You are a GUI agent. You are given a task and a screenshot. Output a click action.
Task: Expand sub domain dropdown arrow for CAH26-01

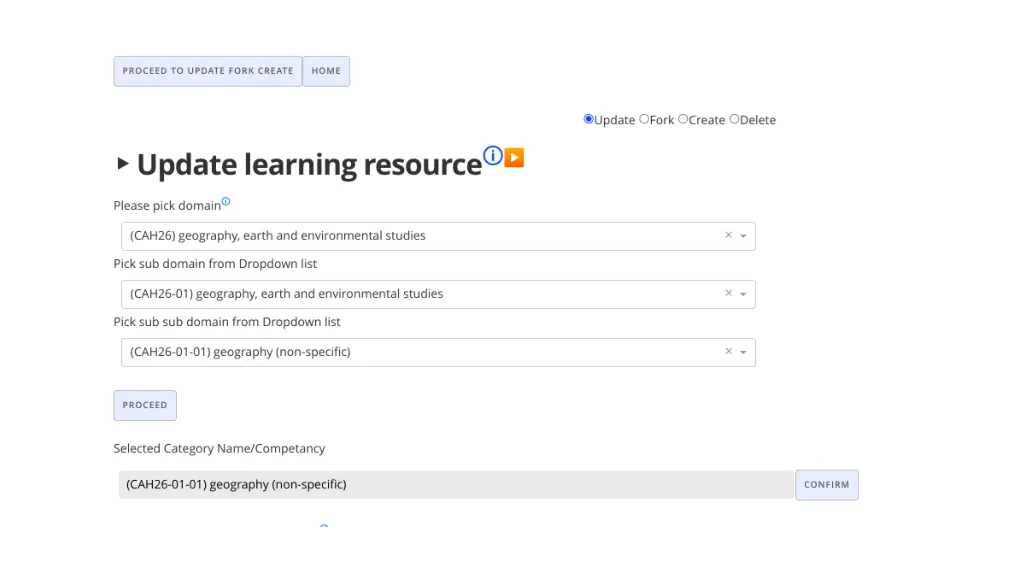pos(743,294)
